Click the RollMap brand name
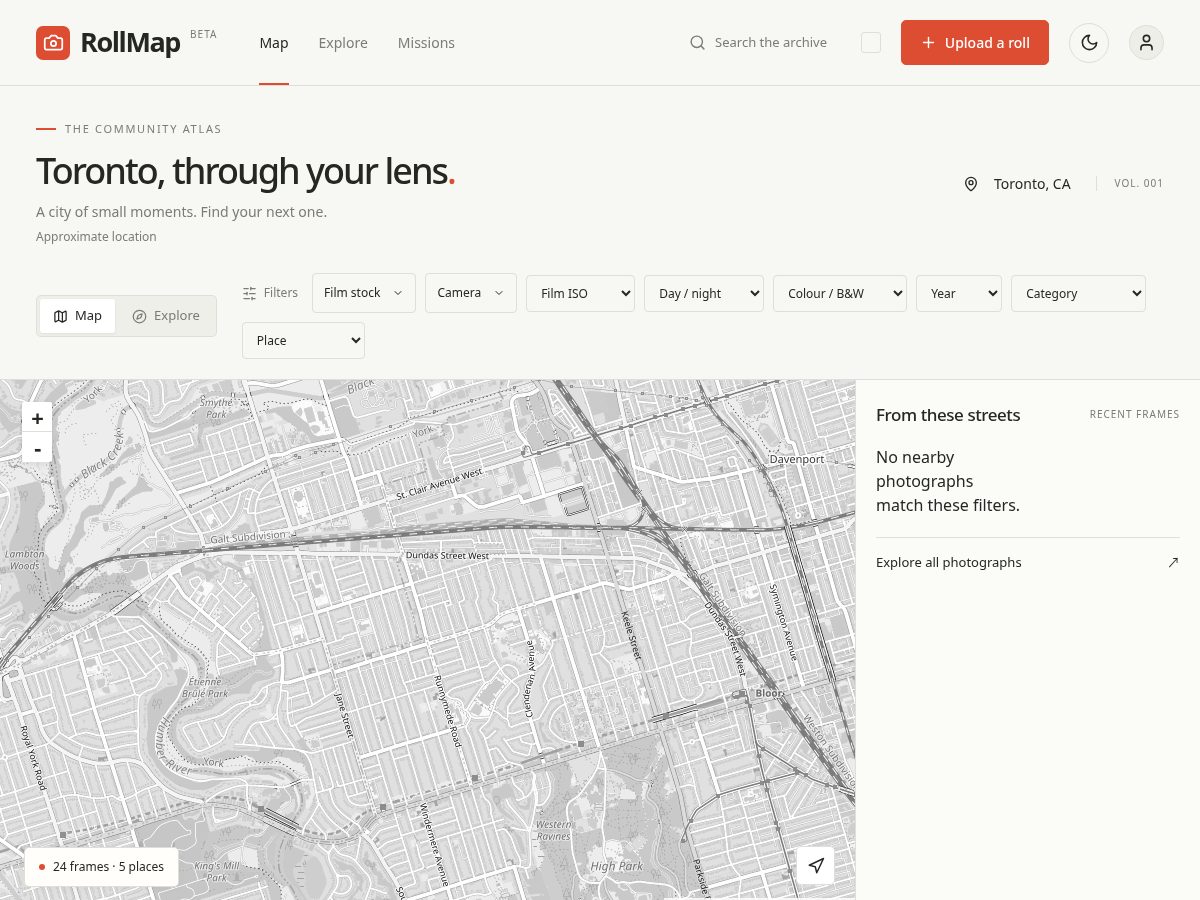 [x=130, y=43]
